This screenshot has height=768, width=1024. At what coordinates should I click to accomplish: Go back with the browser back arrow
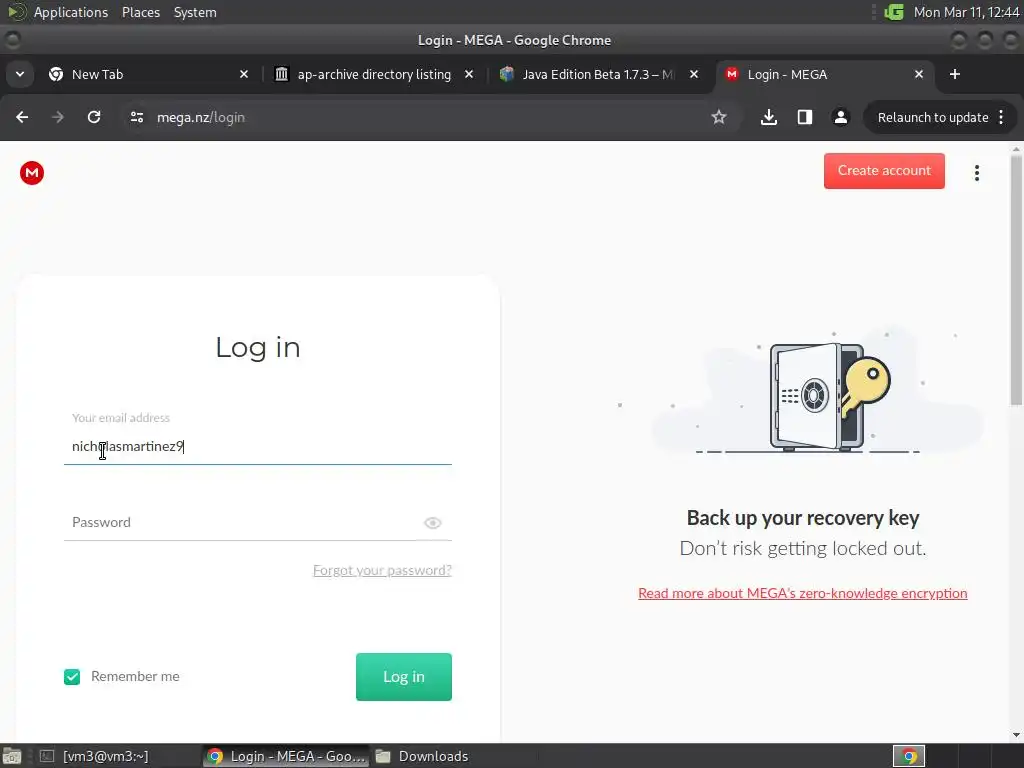click(22, 117)
